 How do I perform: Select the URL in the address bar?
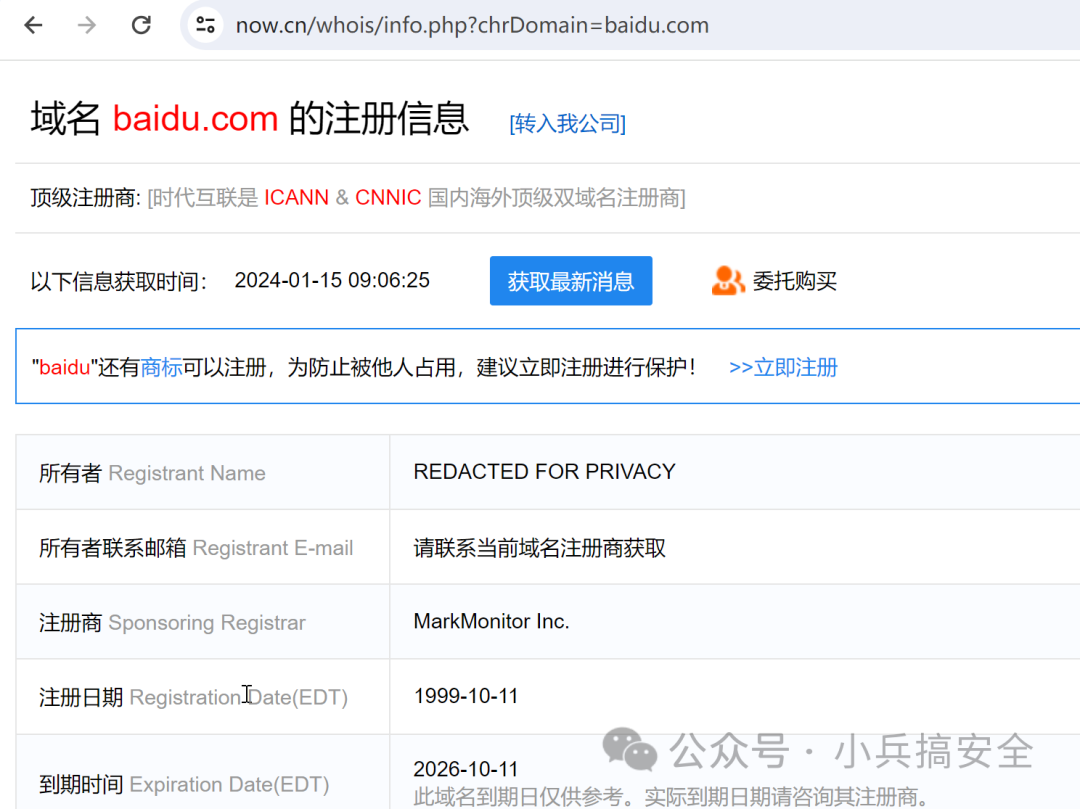point(470,25)
